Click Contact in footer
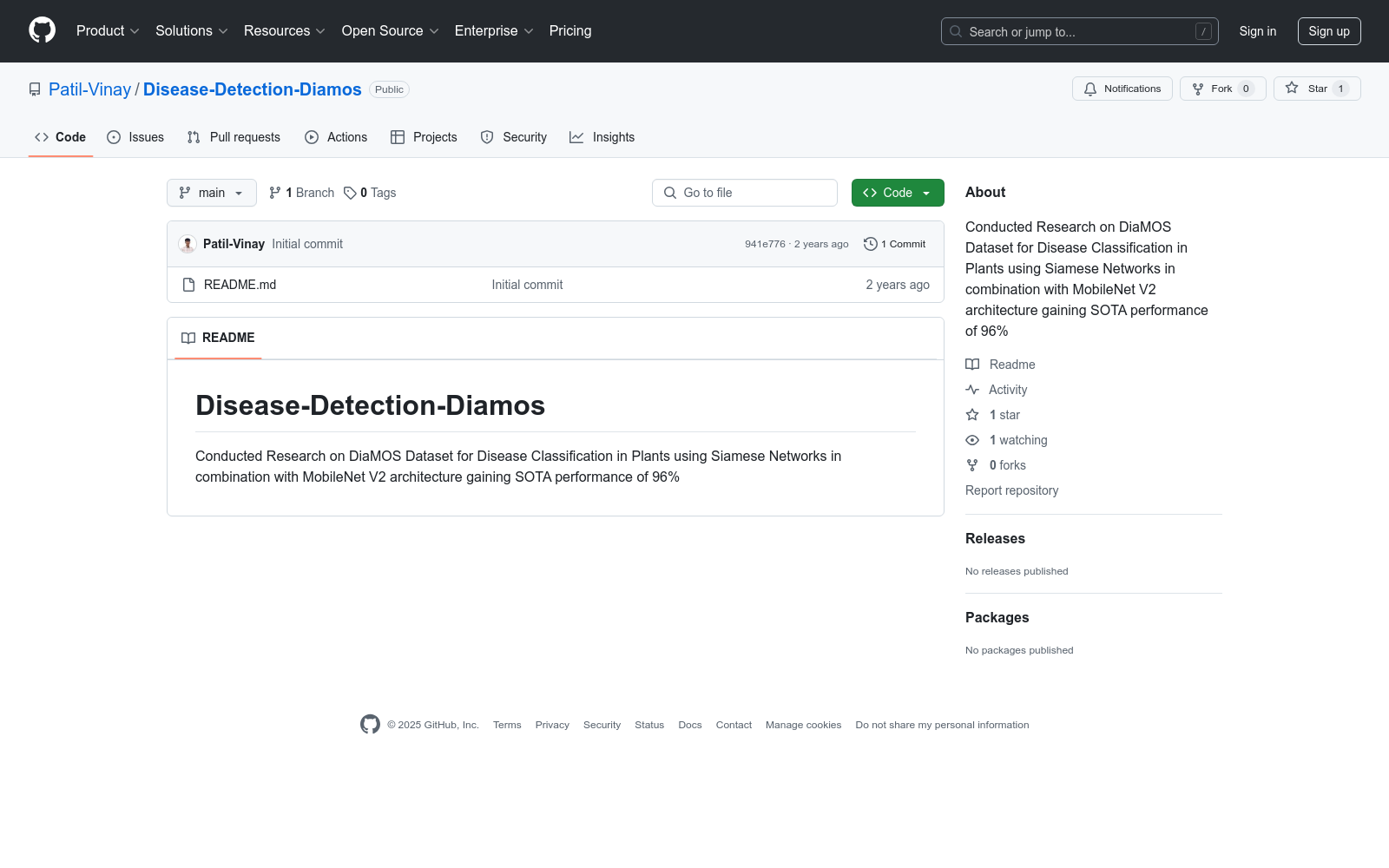Viewport: 1389px width, 868px height. pyautogui.click(x=734, y=725)
